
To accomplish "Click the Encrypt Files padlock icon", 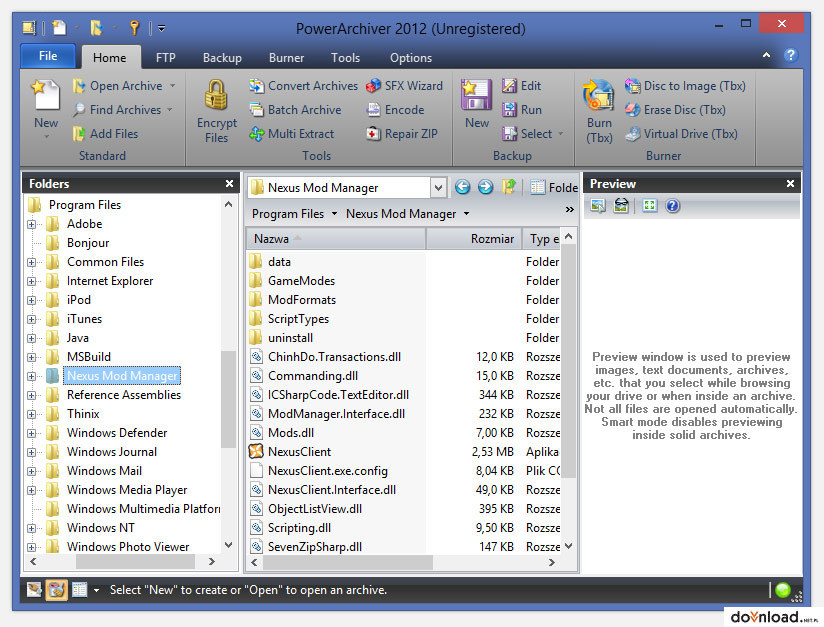I will point(216,95).
